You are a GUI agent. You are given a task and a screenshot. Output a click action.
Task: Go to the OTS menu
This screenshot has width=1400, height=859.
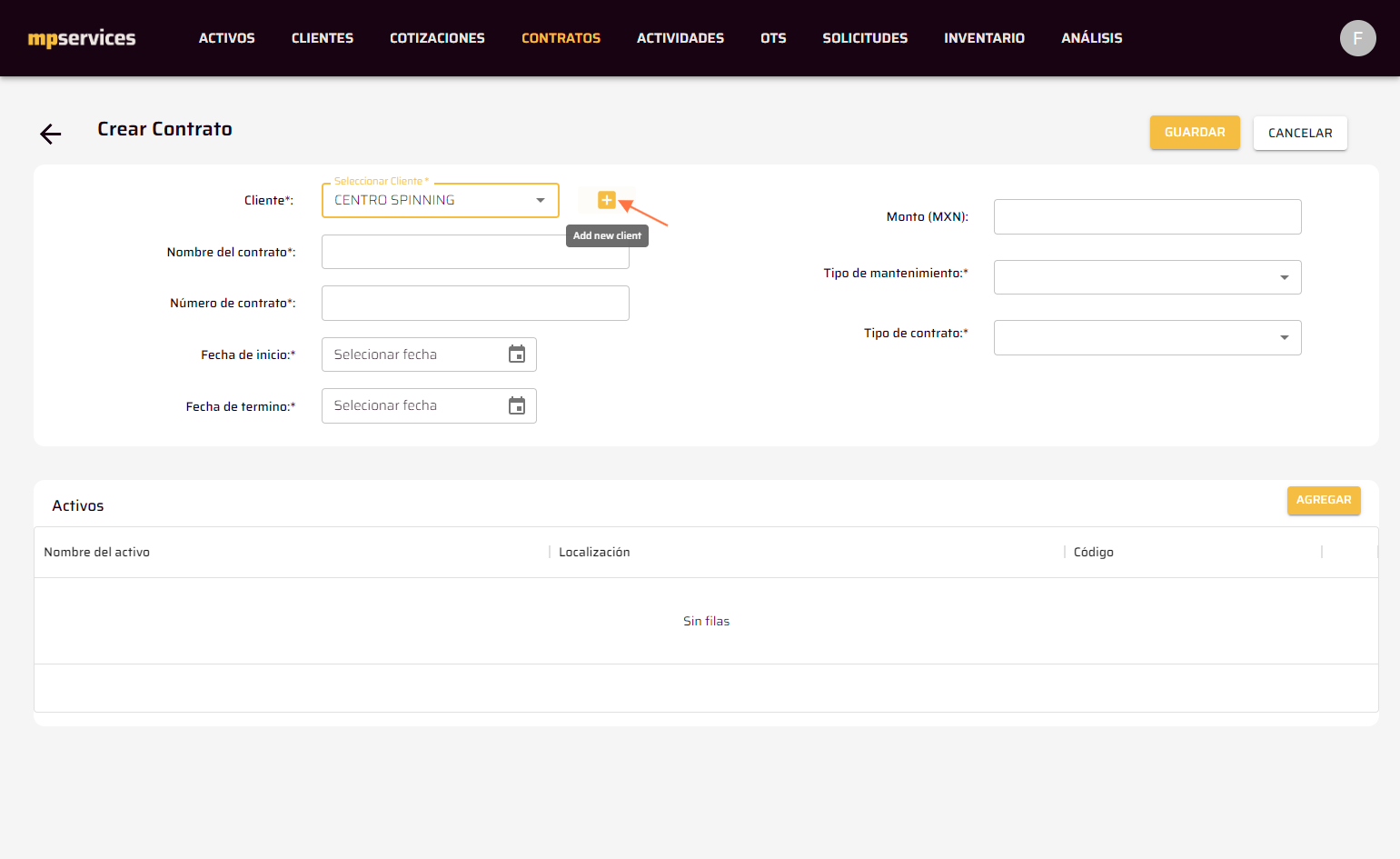(x=773, y=38)
